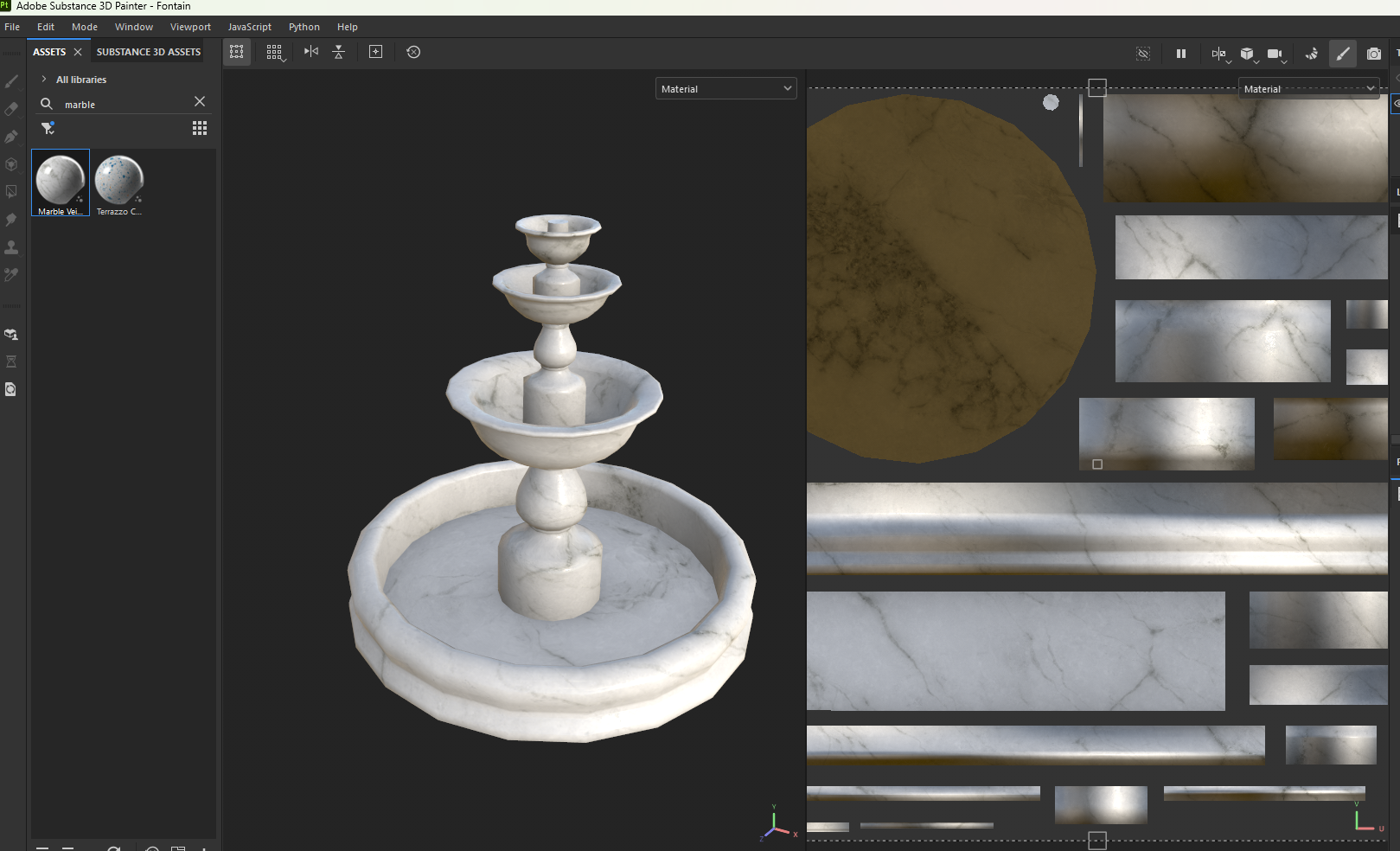Open the Python menu
The image size is (1400, 851).
click(x=304, y=27)
